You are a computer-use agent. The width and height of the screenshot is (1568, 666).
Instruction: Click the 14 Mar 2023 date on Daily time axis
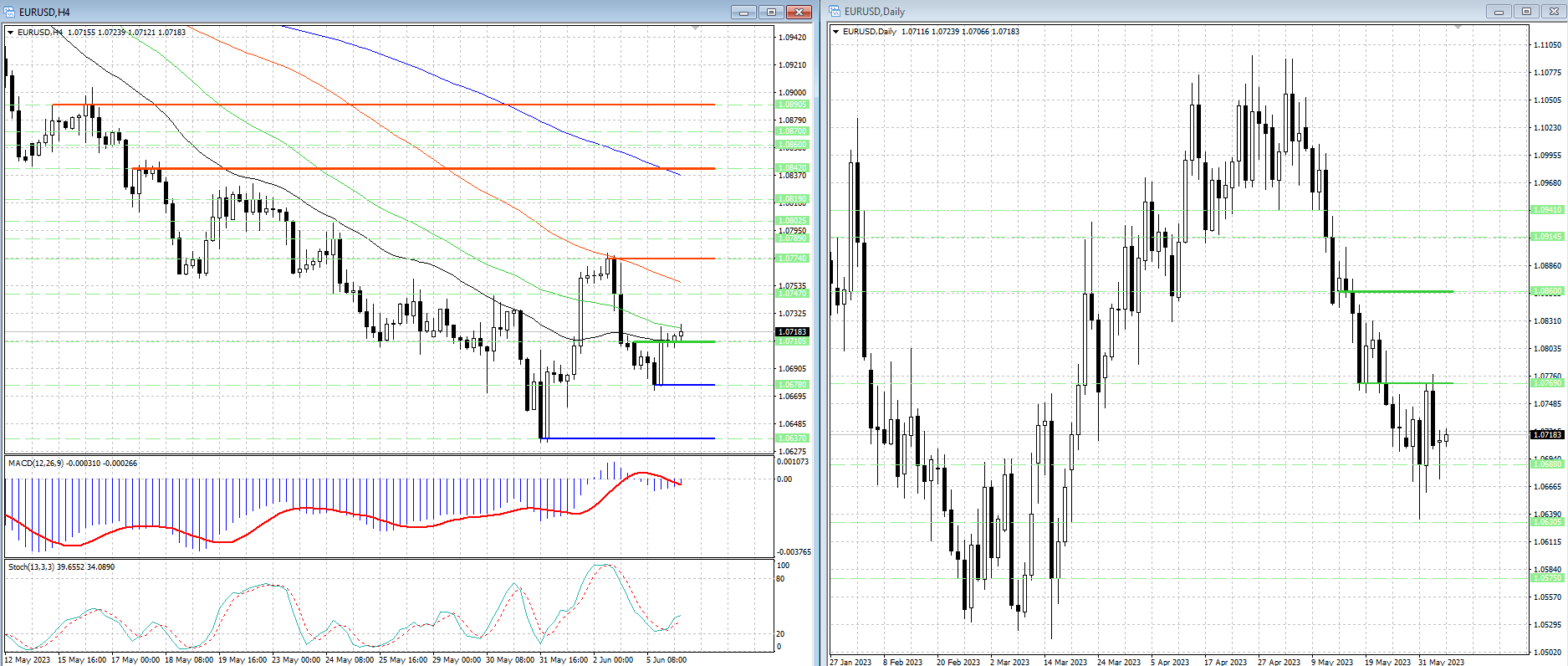[1065, 662]
